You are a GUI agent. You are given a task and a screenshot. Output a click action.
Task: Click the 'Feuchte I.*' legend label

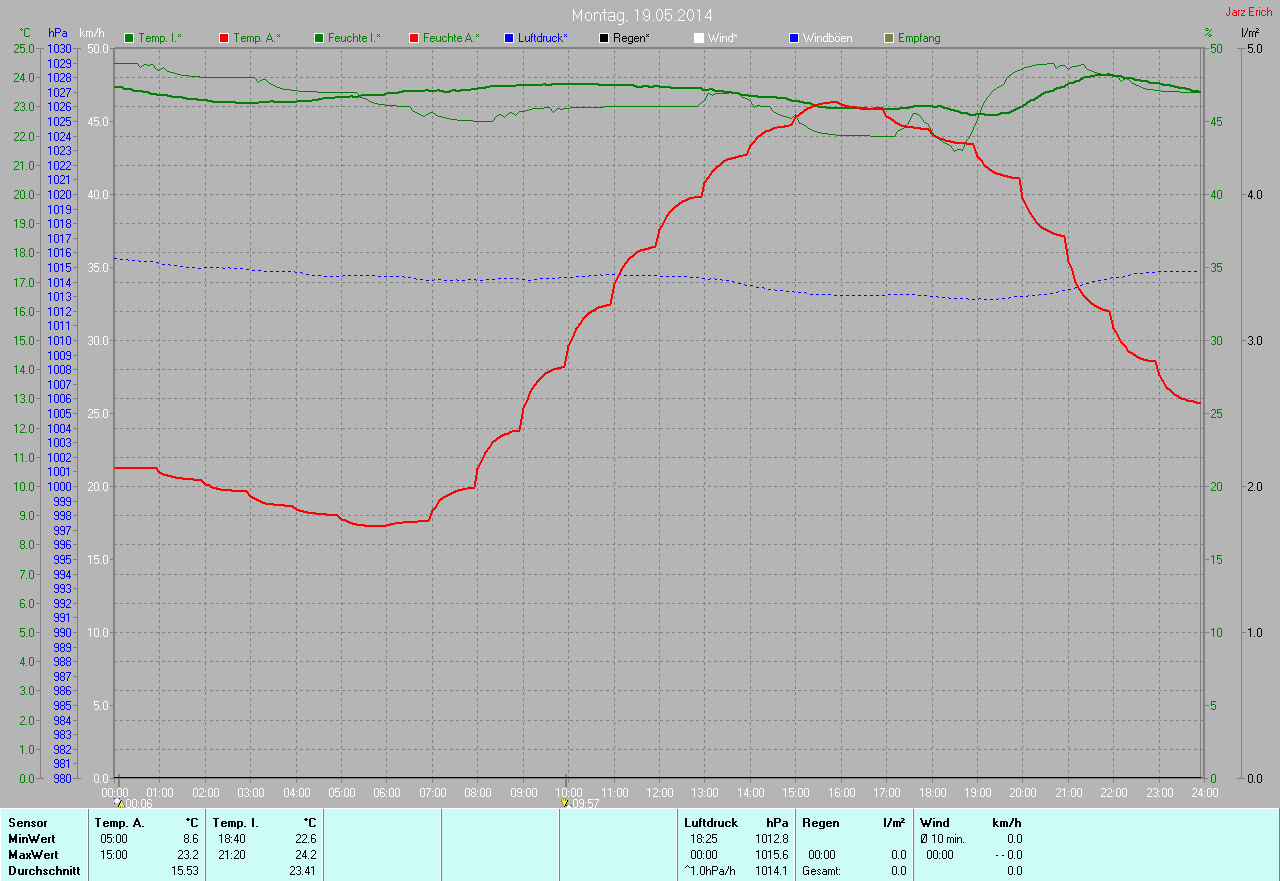355,38
